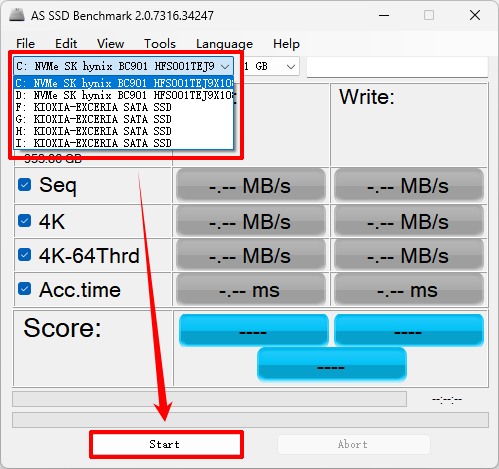Click the read score blue box

(254, 330)
